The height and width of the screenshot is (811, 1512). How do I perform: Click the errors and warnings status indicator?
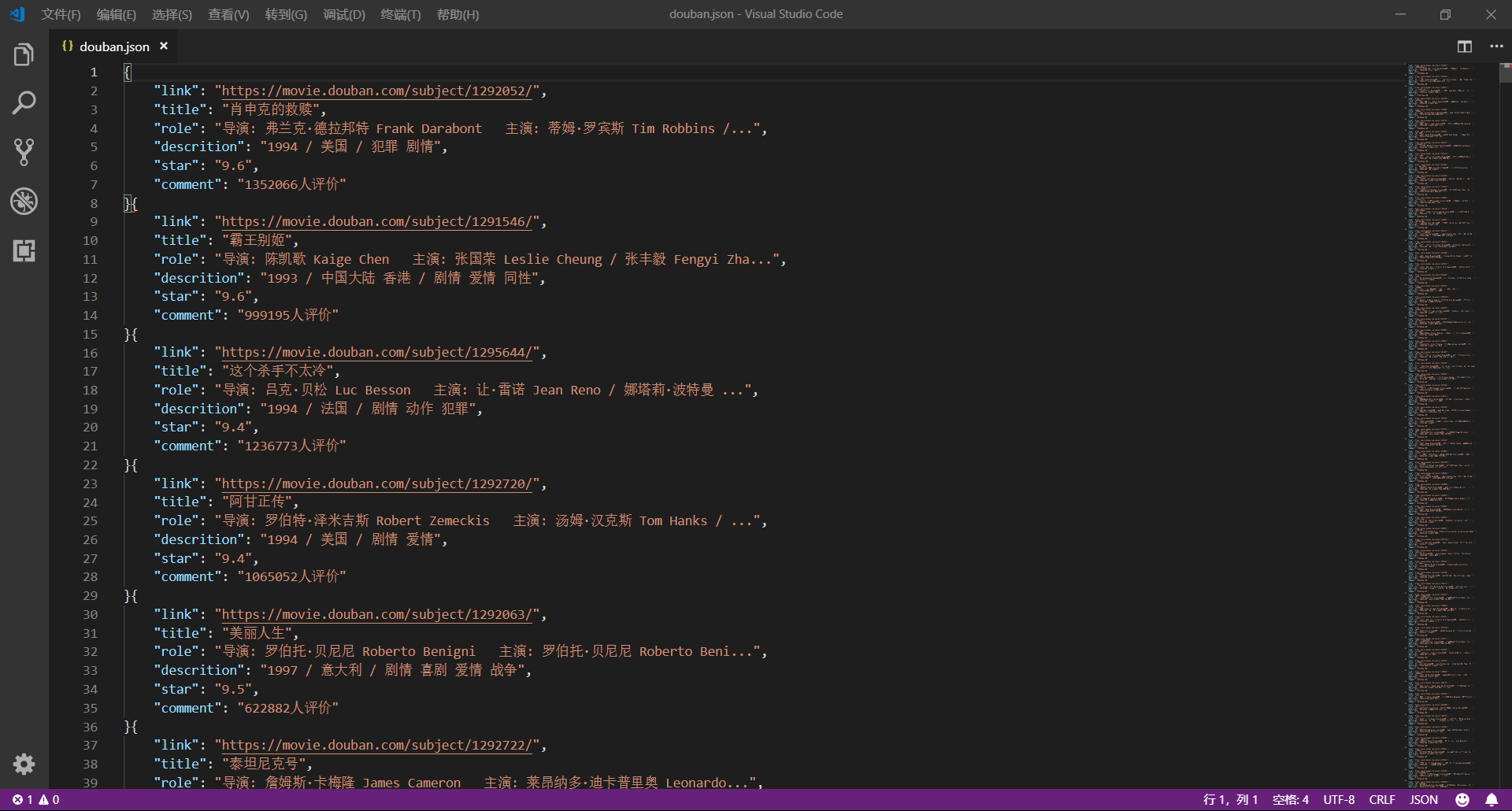(36, 800)
